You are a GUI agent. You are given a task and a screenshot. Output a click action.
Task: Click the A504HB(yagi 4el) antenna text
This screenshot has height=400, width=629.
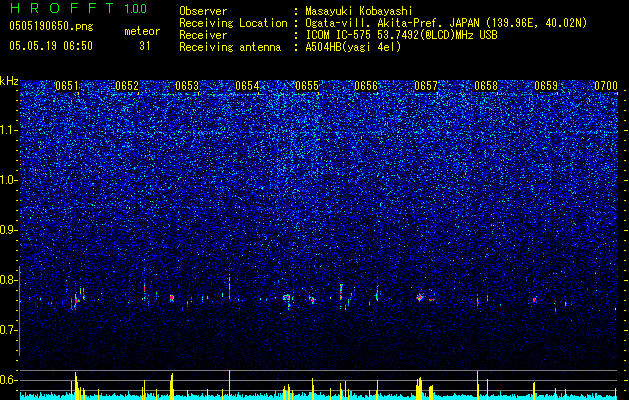click(353, 47)
